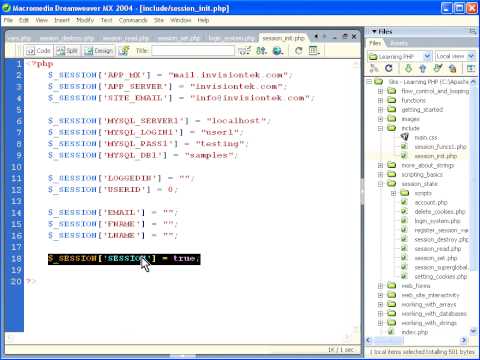Screen dimensions: 480x360
Task: Expand the more_about_strings folder
Action: (x=380, y=165)
